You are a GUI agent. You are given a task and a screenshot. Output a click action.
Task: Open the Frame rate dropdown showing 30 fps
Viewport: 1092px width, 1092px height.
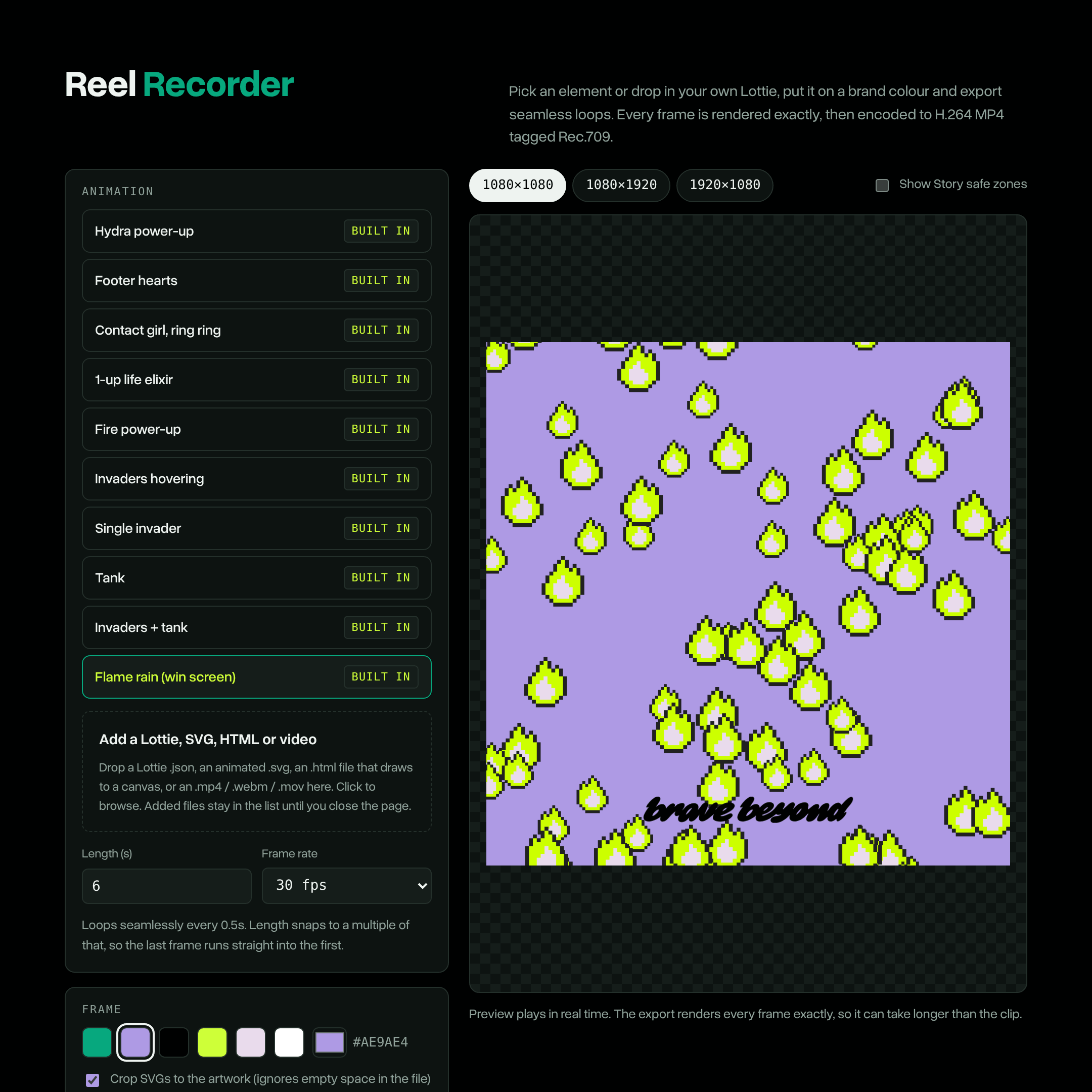click(x=346, y=886)
